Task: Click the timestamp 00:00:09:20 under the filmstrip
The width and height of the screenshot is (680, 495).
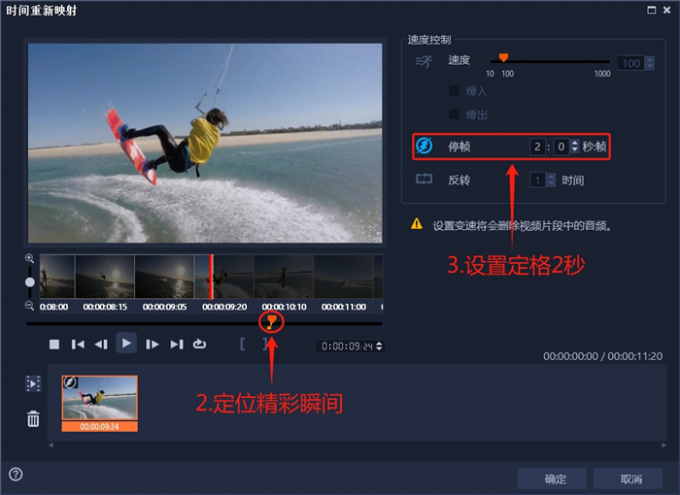Action: coord(225,307)
